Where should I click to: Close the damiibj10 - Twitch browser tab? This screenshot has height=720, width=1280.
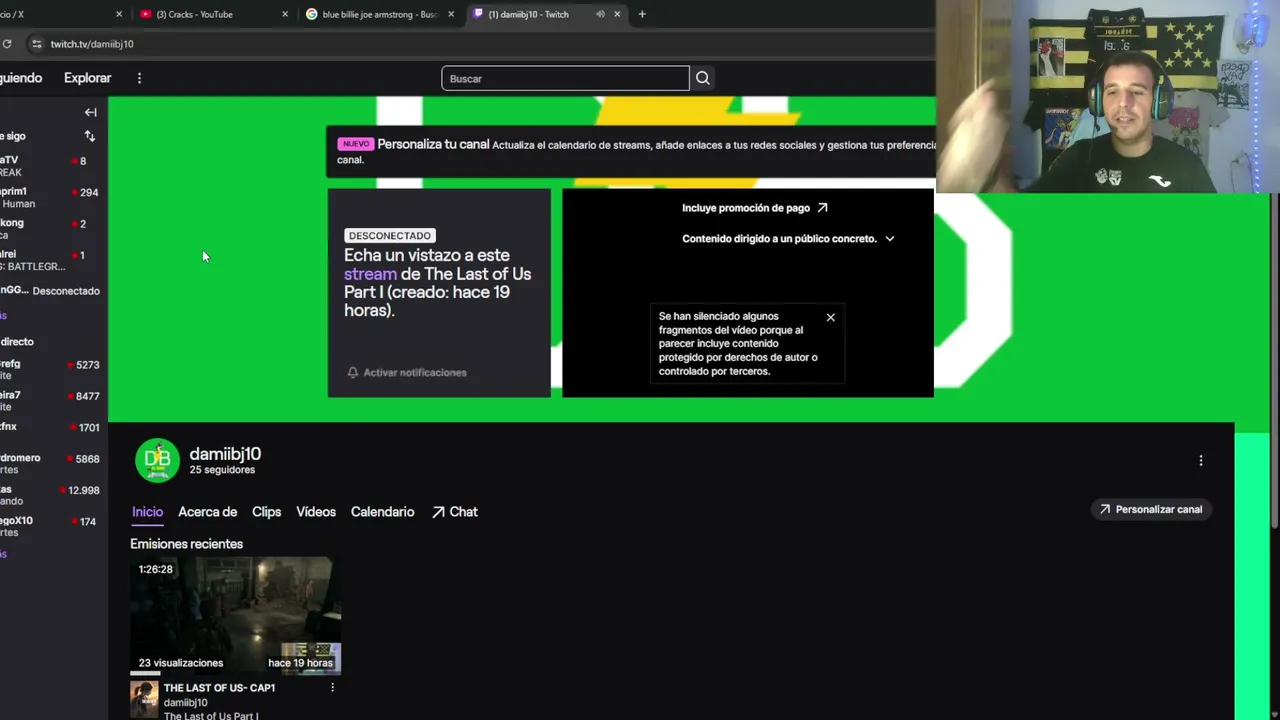click(x=617, y=14)
